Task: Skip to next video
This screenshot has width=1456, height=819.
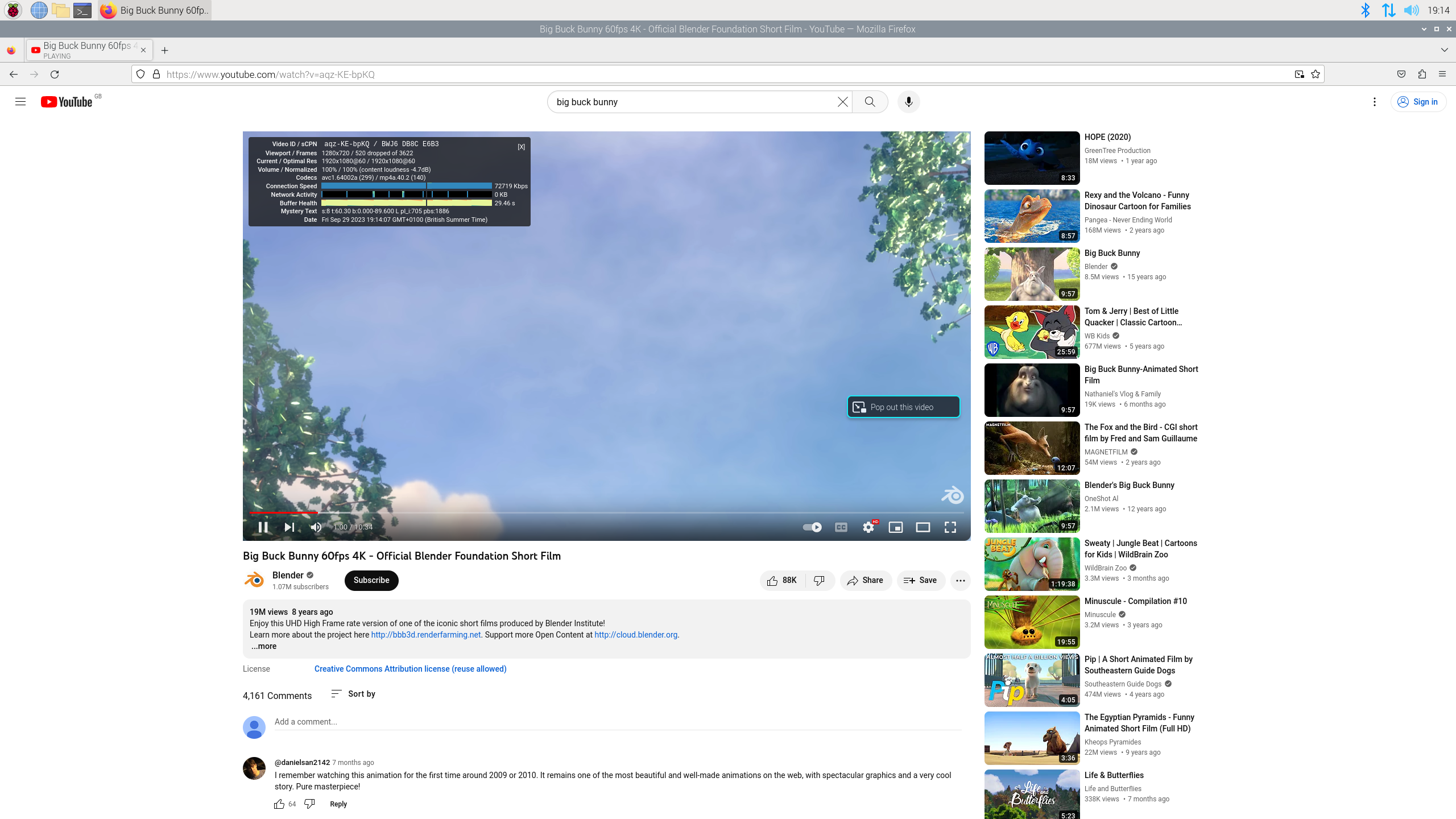Action: [x=289, y=527]
